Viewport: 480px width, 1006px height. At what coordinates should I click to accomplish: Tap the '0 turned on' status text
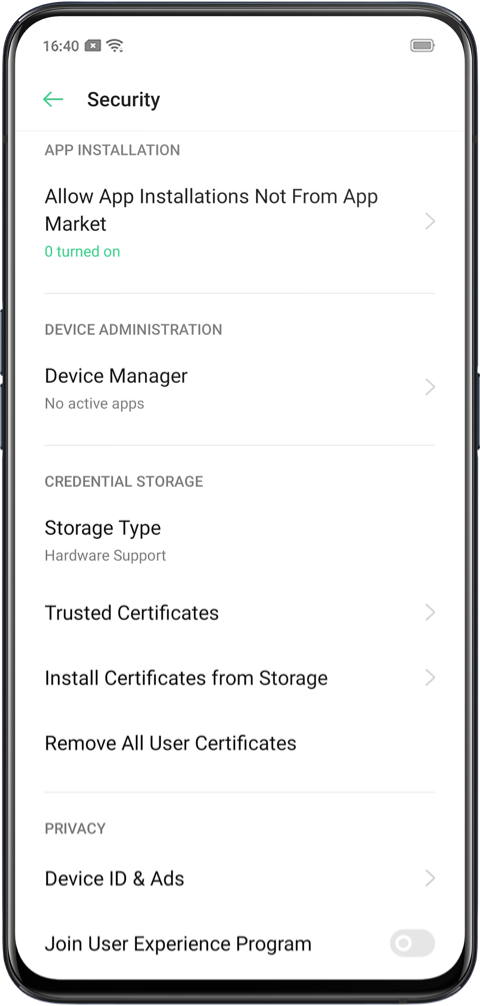coord(82,252)
